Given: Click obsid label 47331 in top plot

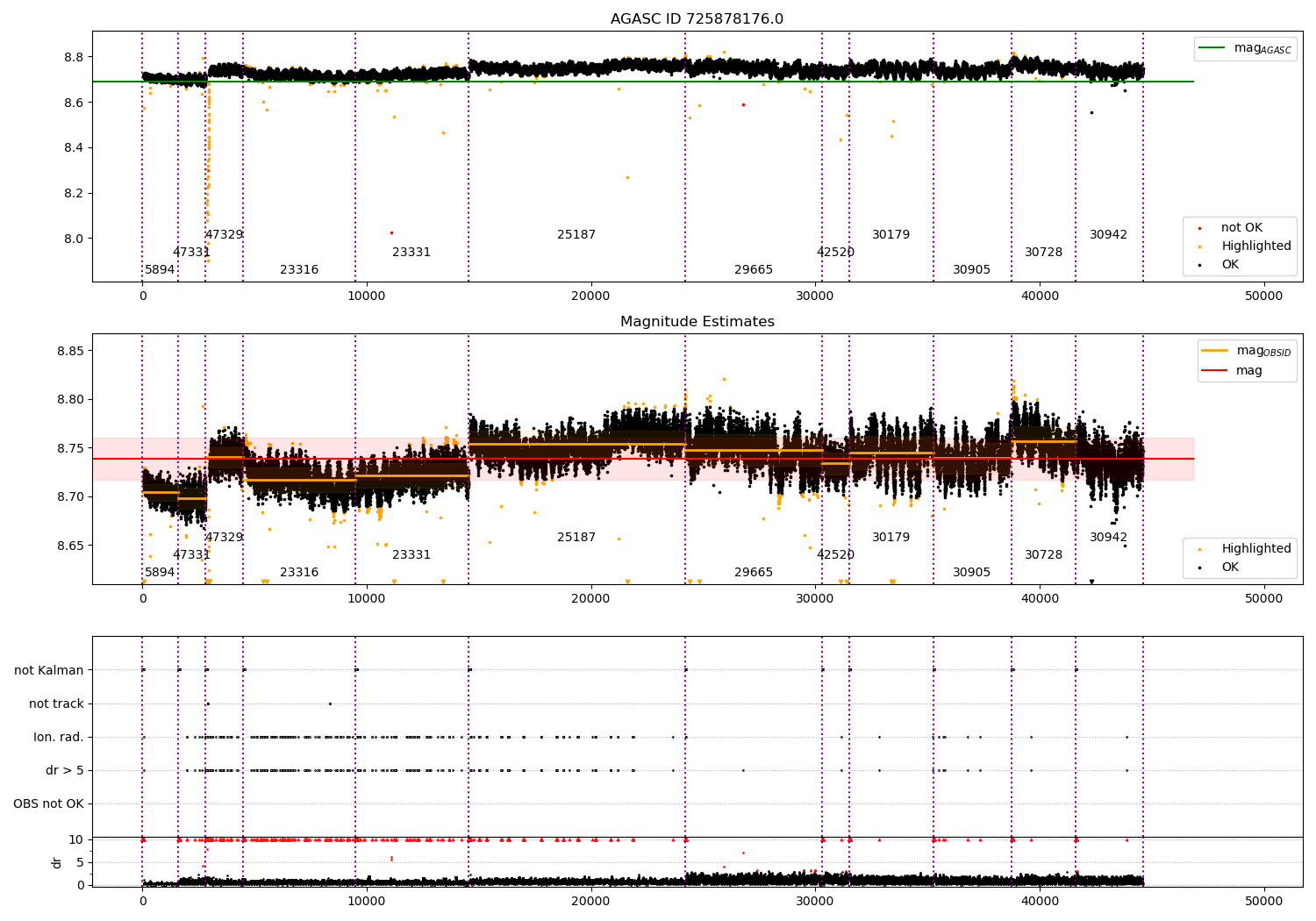Looking at the screenshot, I should tap(191, 253).
